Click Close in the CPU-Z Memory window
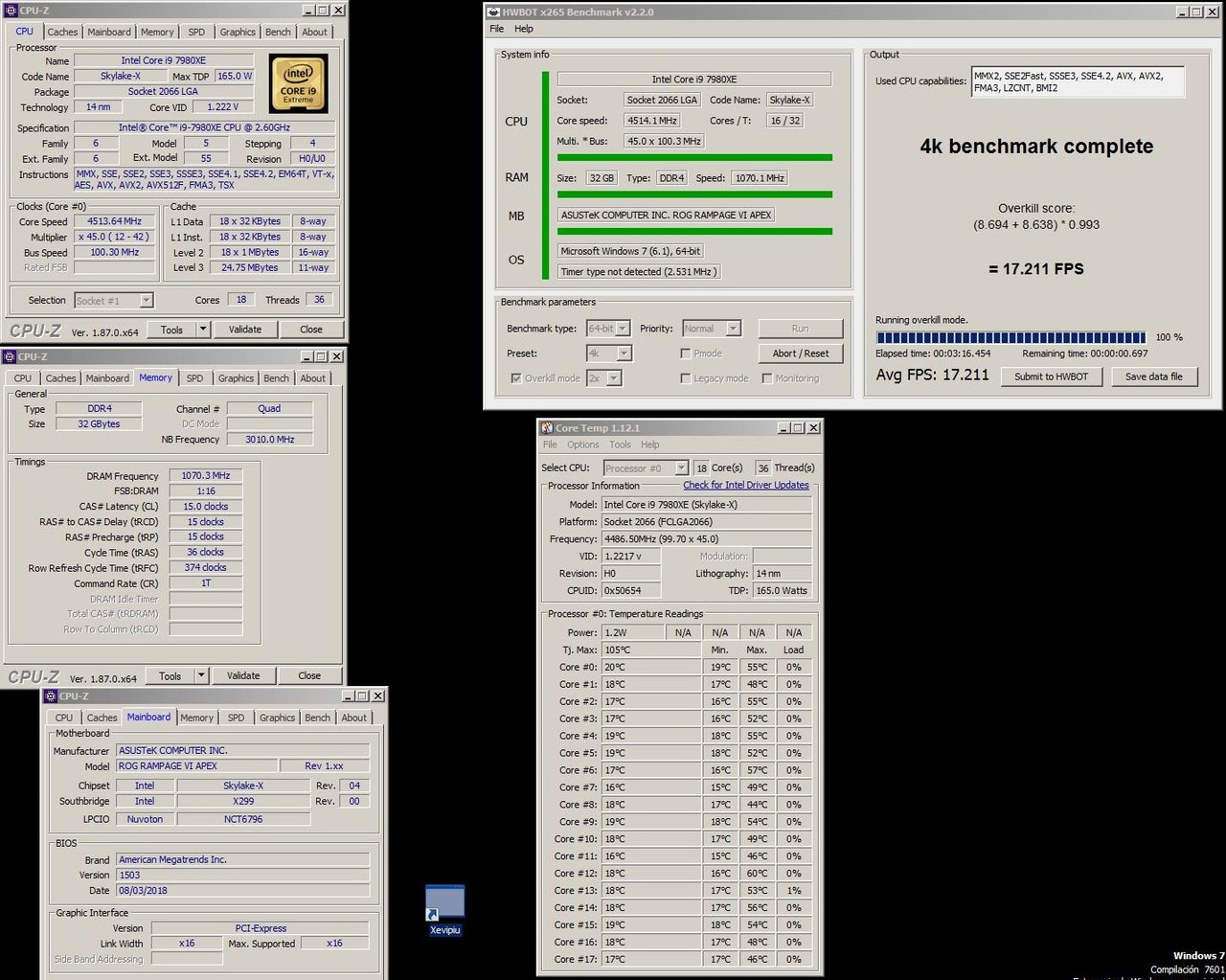The height and width of the screenshot is (980, 1226). [x=309, y=675]
